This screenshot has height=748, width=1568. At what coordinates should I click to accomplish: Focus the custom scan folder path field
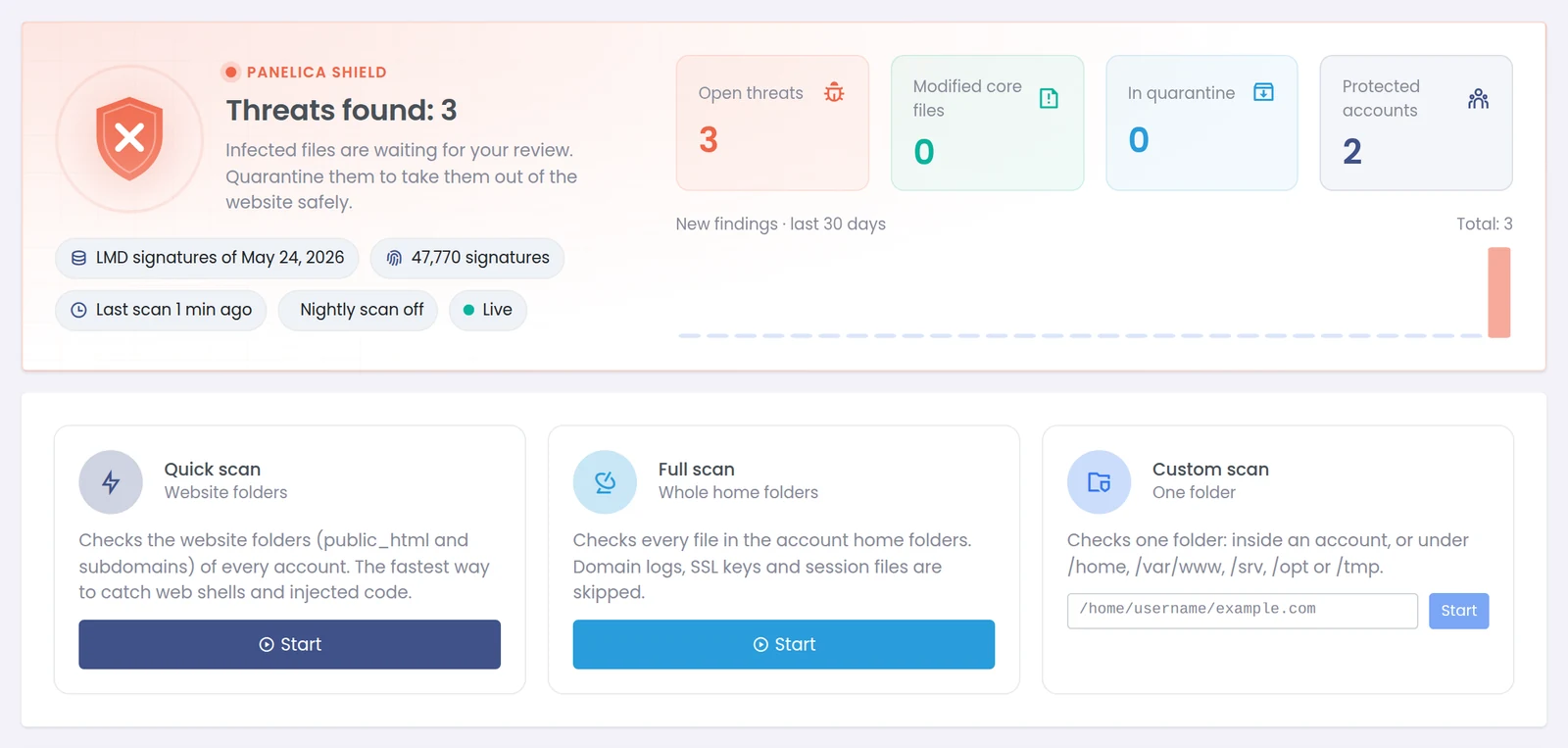click(1243, 611)
